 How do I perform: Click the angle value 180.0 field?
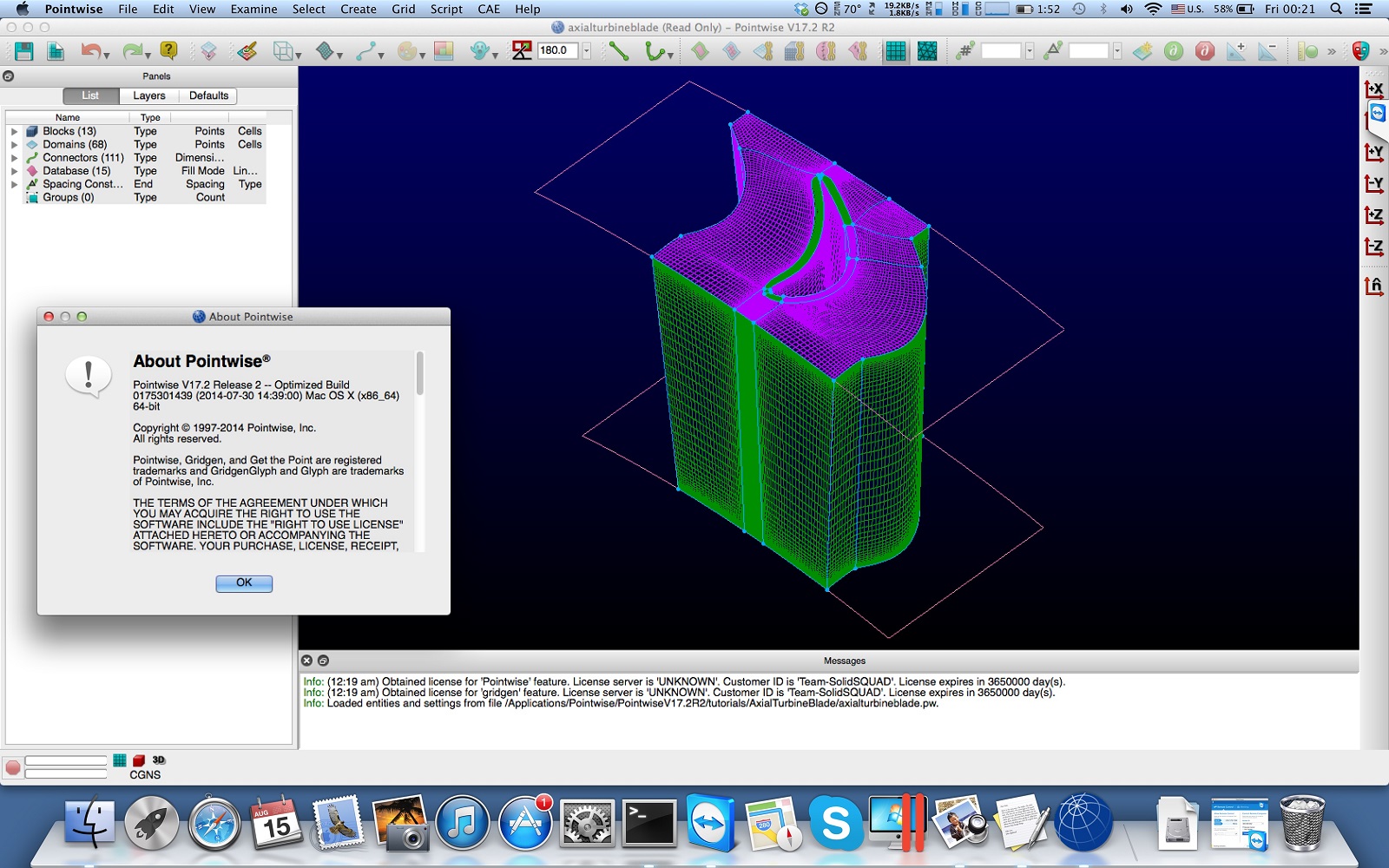[x=558, y=50]
